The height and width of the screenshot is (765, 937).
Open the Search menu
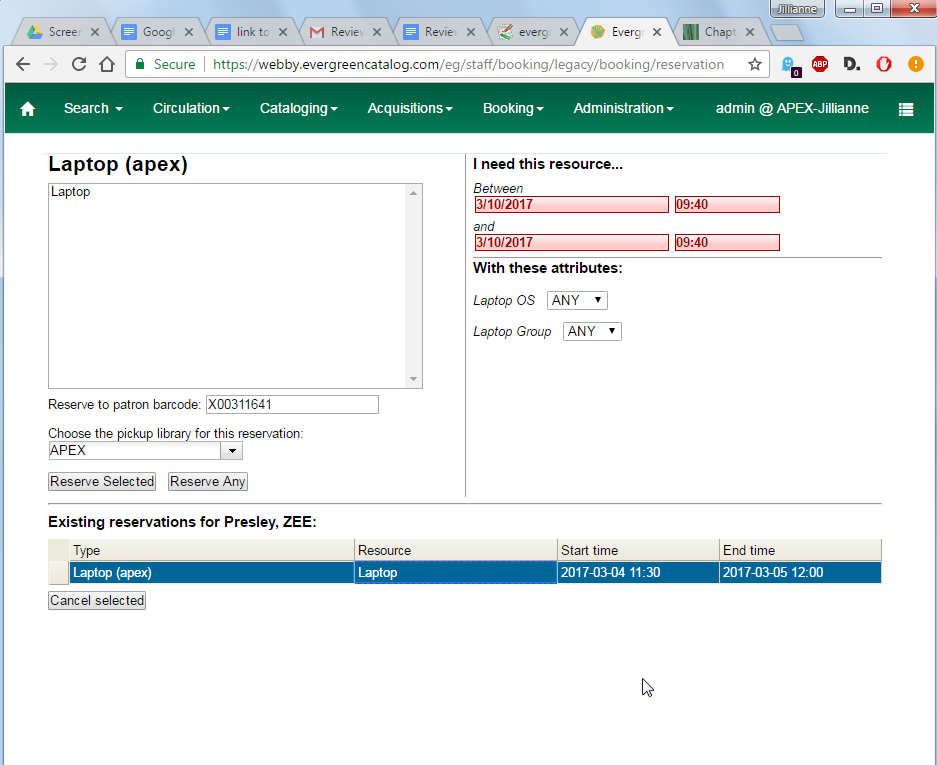point(93,108)
